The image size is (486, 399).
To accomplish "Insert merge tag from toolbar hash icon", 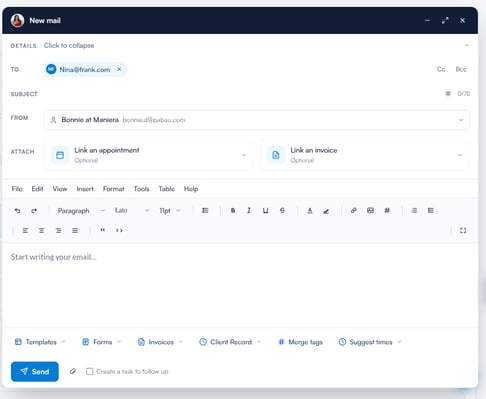I will [387, 210].
